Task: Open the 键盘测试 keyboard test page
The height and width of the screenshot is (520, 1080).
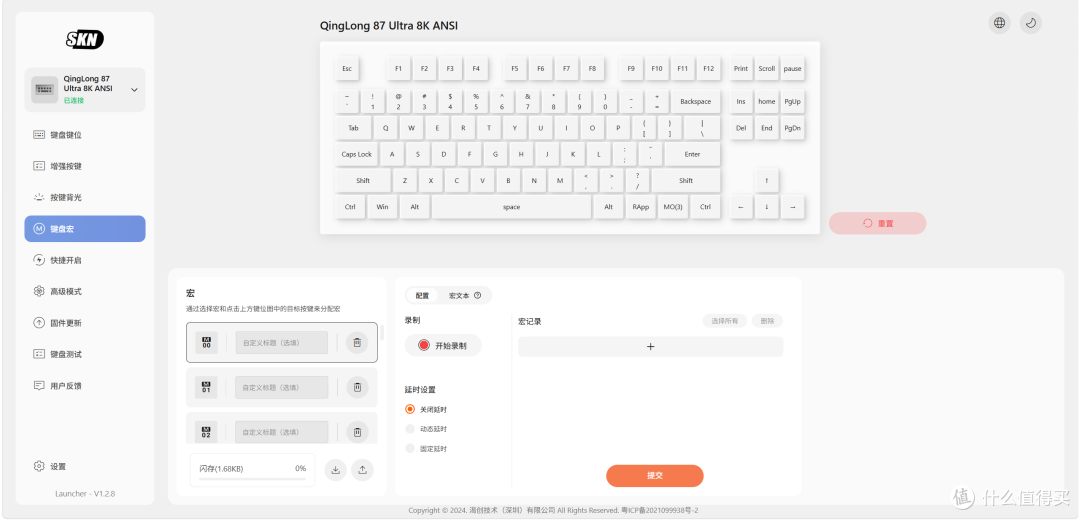Action: point(85,354)
